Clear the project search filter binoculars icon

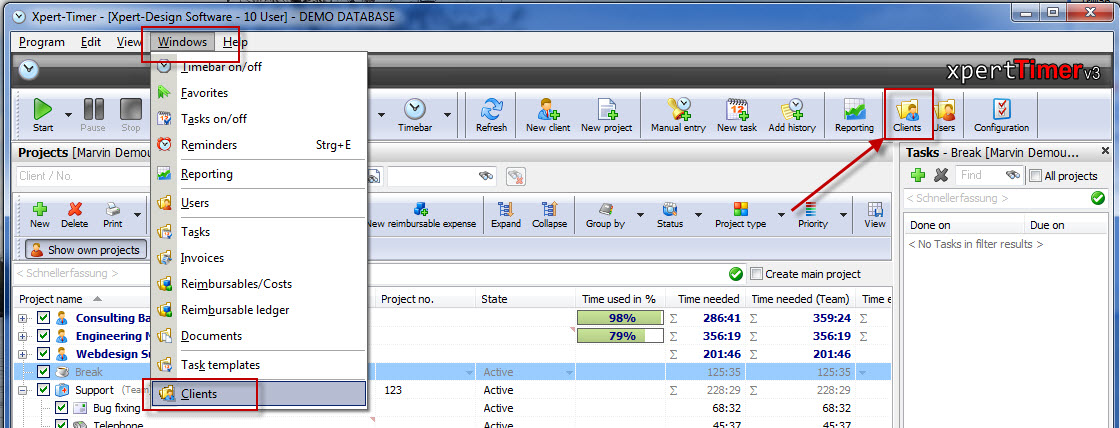pos(516,176)
